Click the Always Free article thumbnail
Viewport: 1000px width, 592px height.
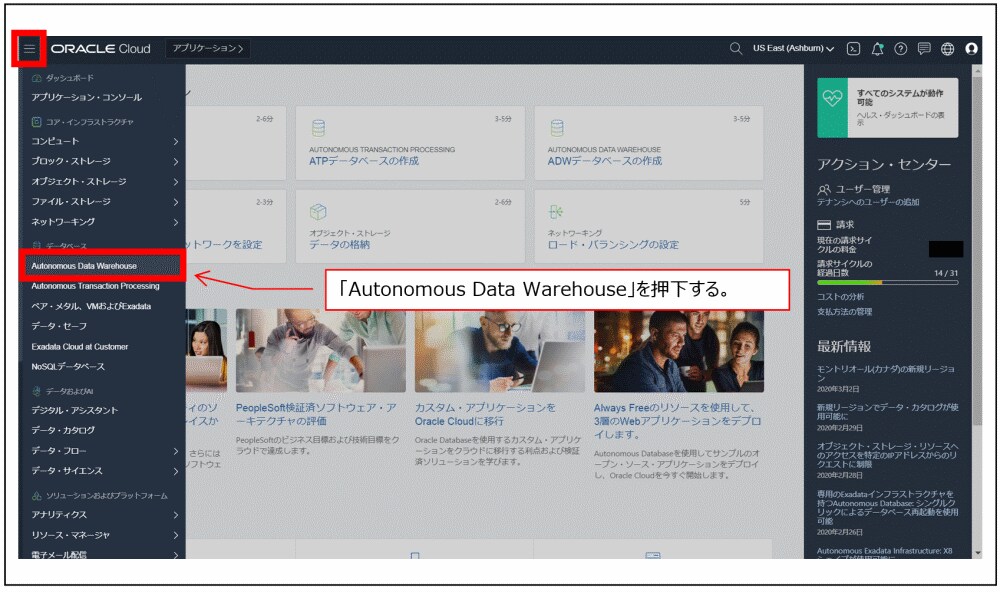(679, 350)
